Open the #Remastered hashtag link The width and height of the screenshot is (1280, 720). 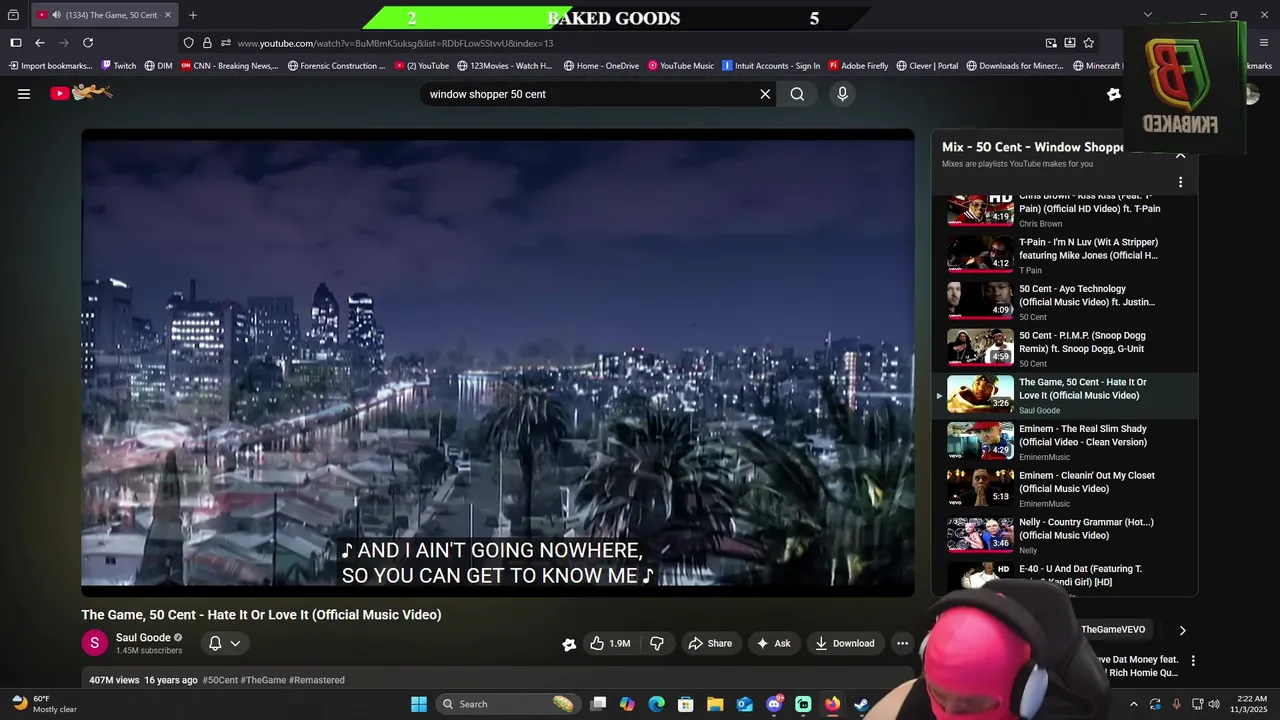[x=317, y=680]
